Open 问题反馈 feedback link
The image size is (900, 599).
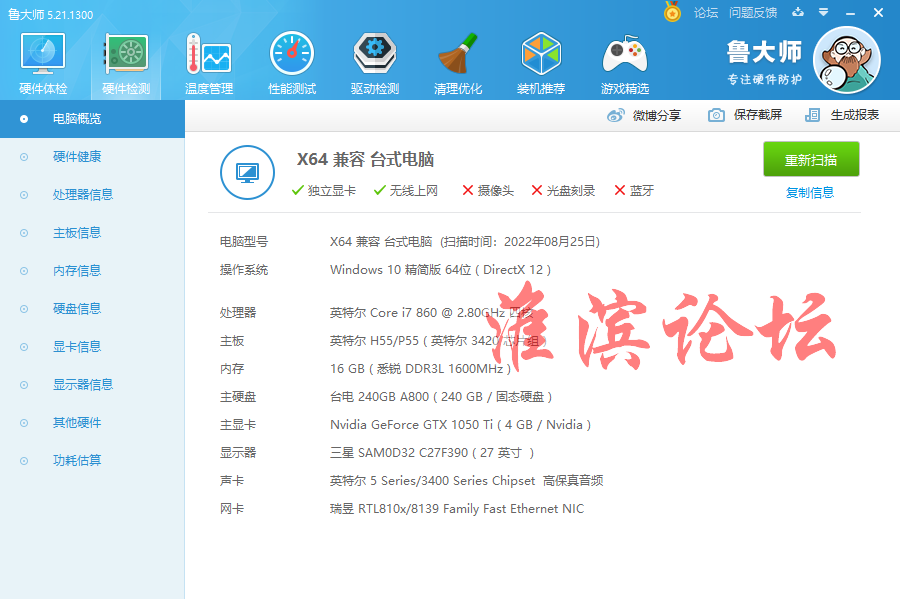point(753,13)
